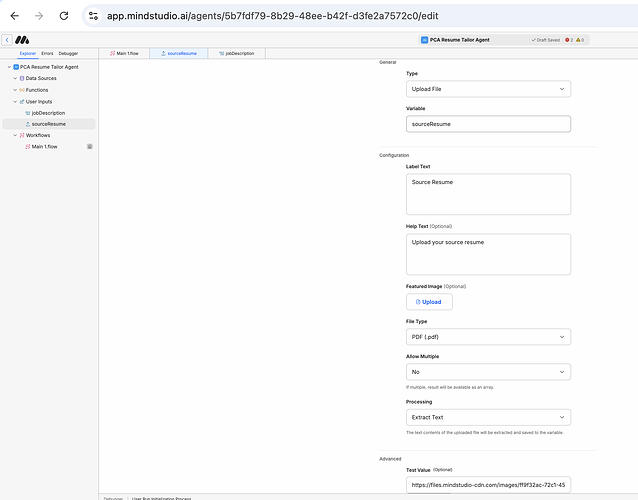Open the Type dropdown showing Upload File
This screenshot has height=500, width=638.
click(488, 89)
